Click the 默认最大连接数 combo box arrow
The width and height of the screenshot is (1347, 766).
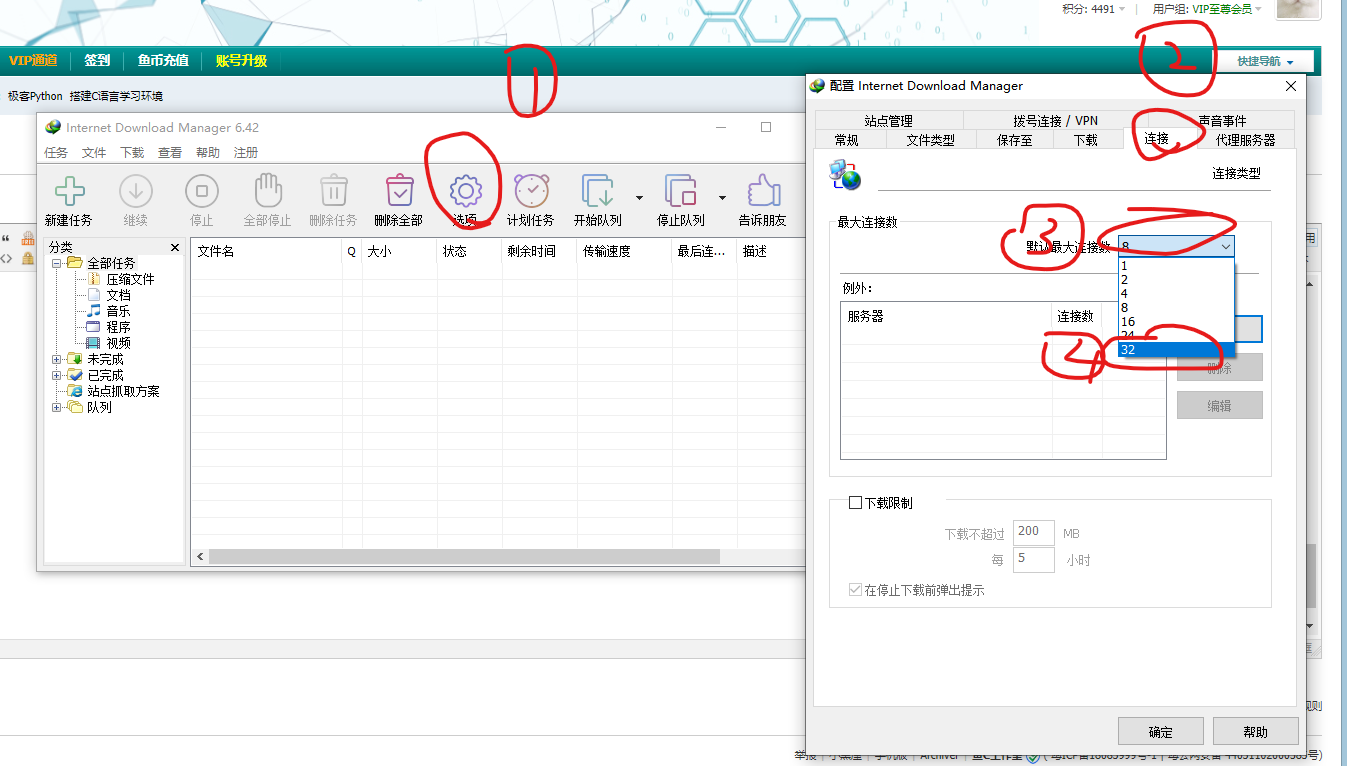tap(1225, 246)
